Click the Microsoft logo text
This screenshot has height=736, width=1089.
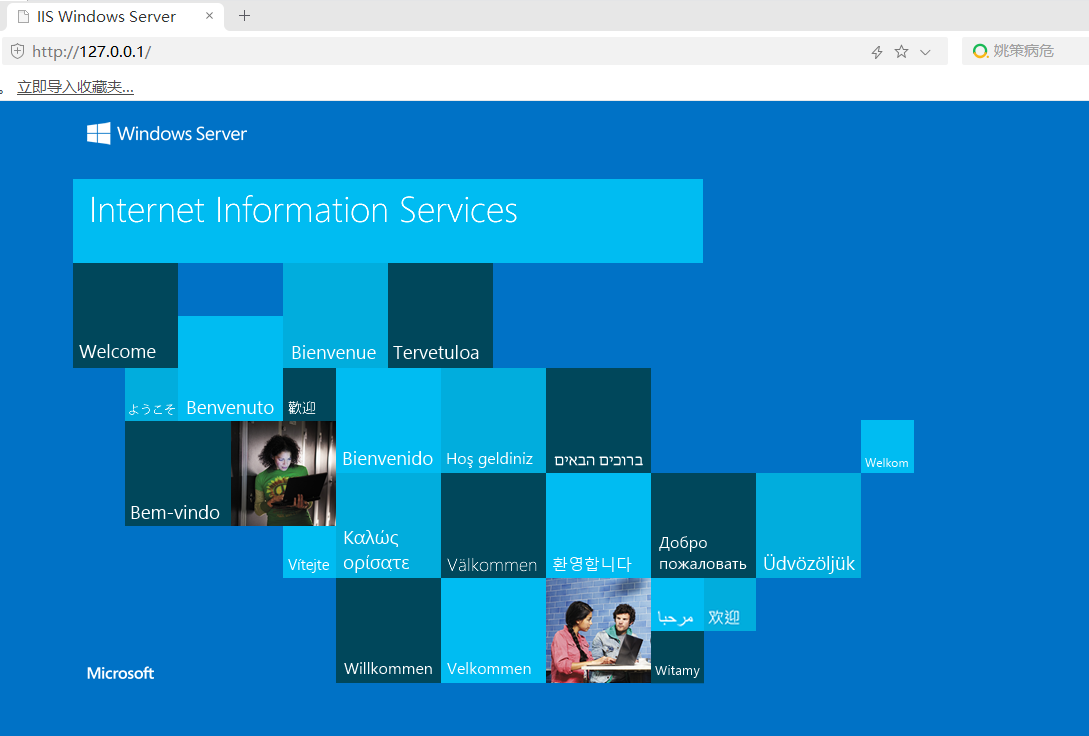(x=120, y=673)
